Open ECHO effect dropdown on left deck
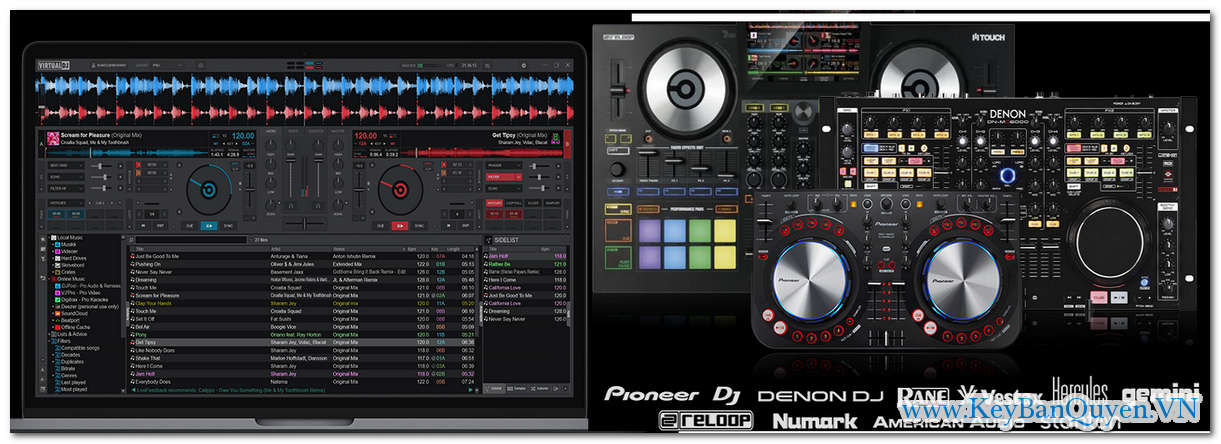 click(x=66, y=177)
